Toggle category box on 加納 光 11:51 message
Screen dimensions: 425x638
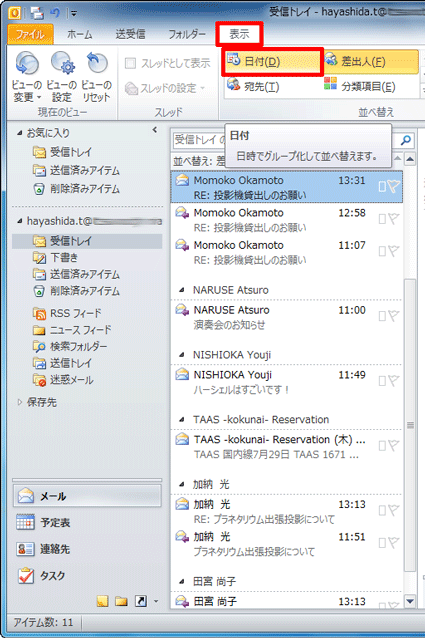click(382, 543)
